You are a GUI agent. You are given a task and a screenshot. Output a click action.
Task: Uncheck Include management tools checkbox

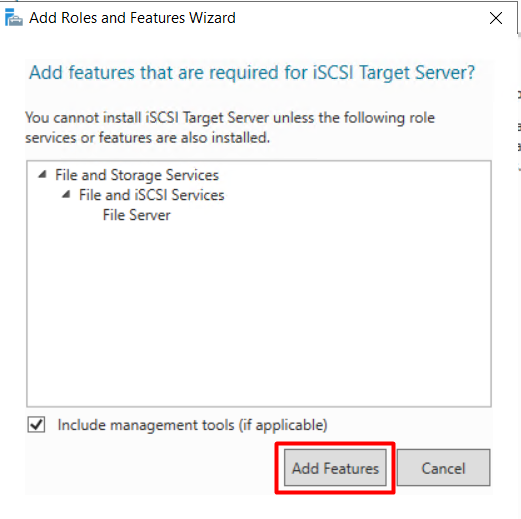click(36, 425)
